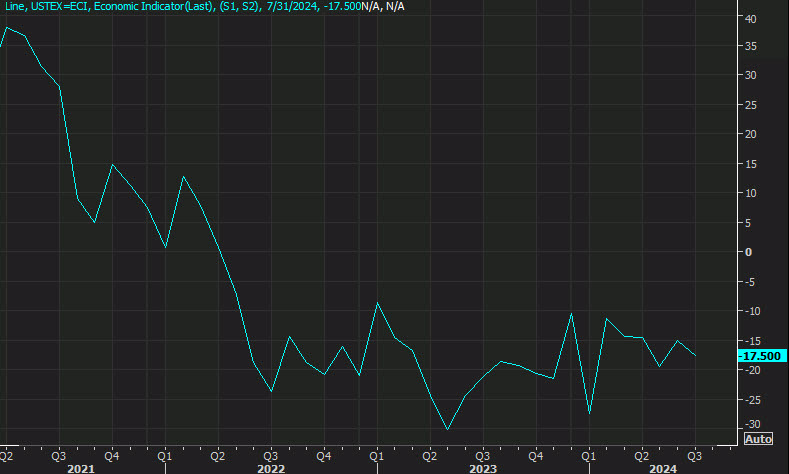
Task: Click the 2024 year label on the time axis
Action: pos(663,468)
